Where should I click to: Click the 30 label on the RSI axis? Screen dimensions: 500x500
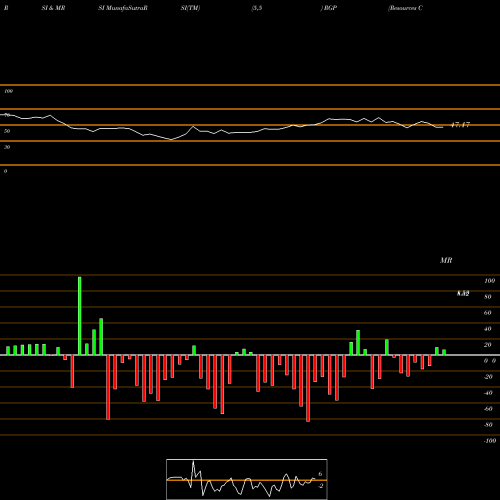7,147
